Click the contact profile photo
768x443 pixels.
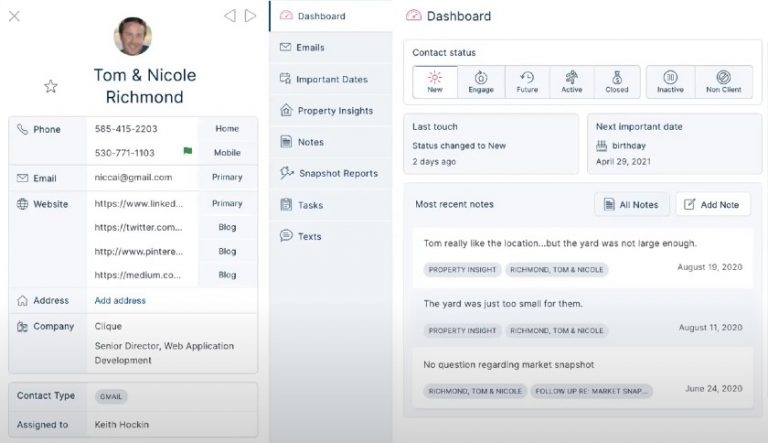[132, 36]
